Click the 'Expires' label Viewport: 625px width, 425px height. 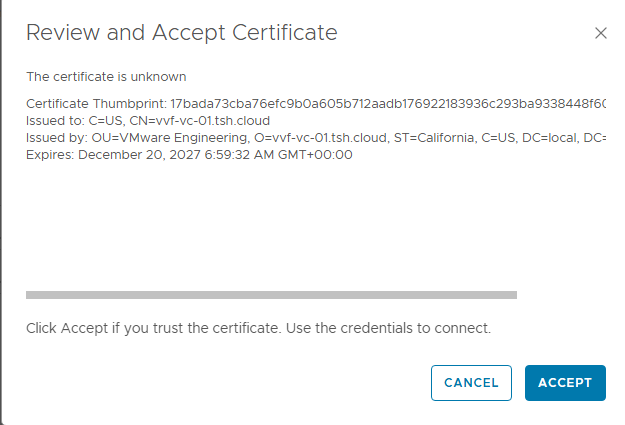(x=50, y=155)
